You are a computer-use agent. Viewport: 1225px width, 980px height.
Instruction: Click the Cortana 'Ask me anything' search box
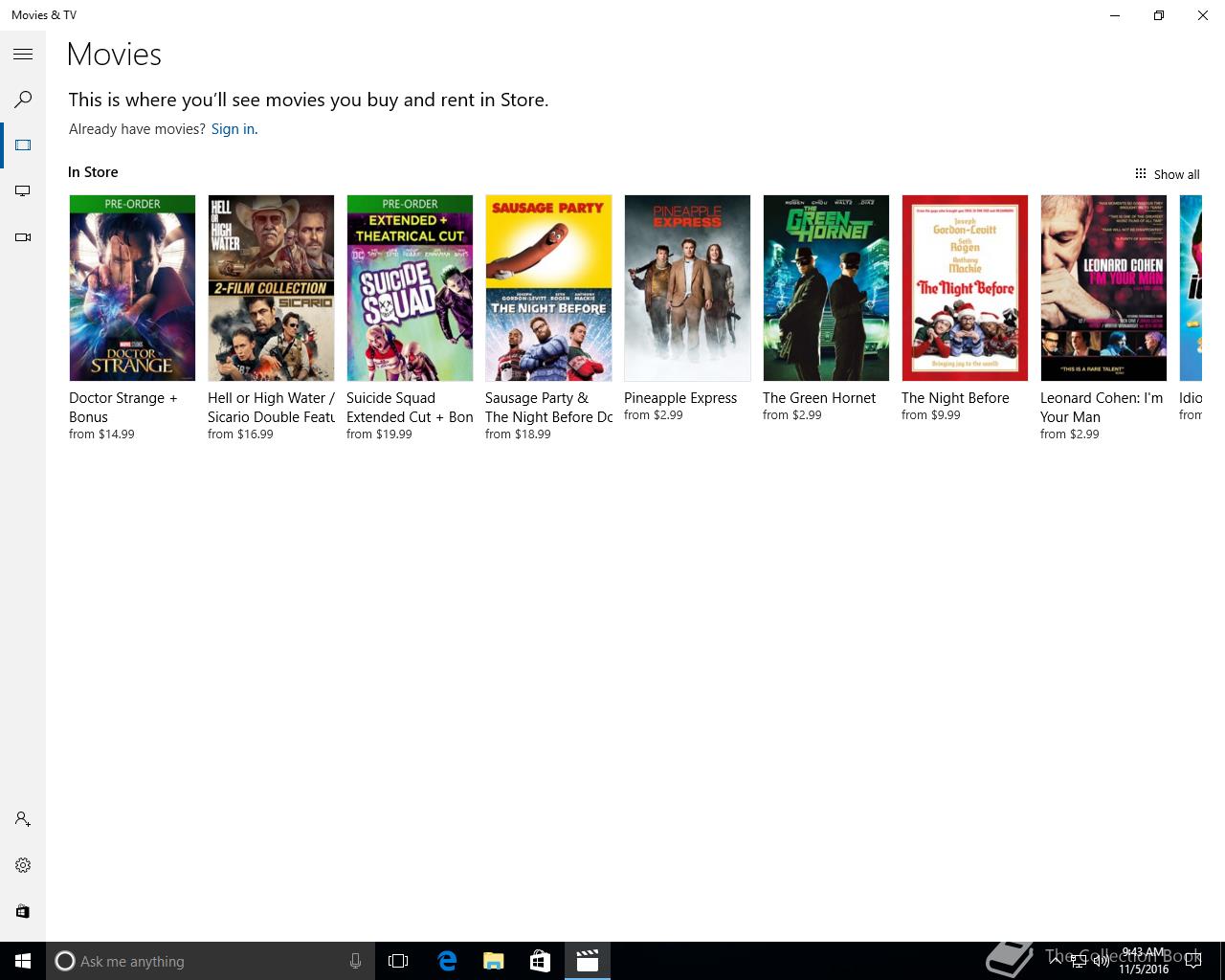point(210,961)
